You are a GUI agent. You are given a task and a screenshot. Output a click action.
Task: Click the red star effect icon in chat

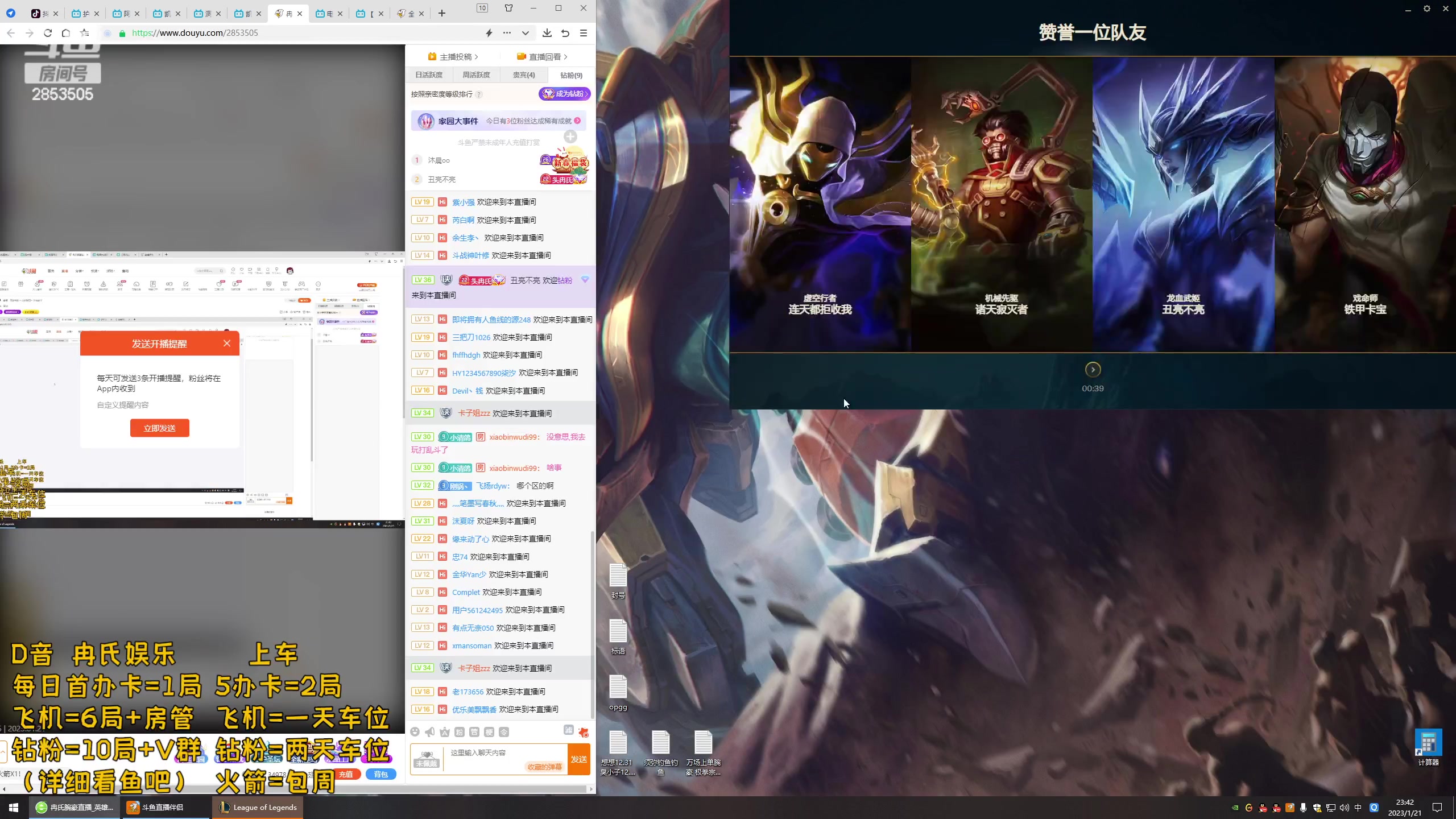pyautogui.click(x=583, y=732)
